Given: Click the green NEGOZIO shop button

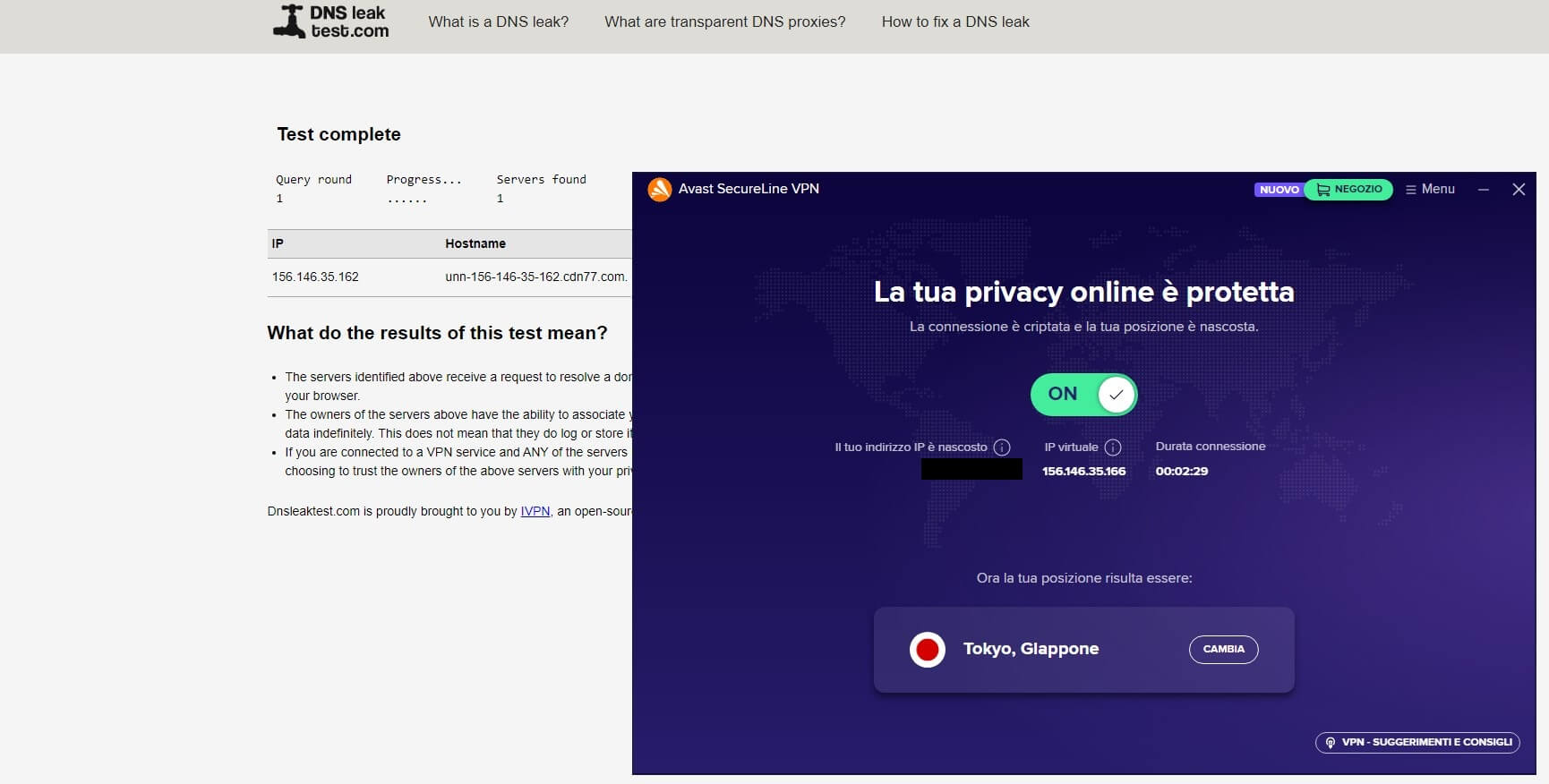Looking at the screenshot, I should tap(1348, 190).
